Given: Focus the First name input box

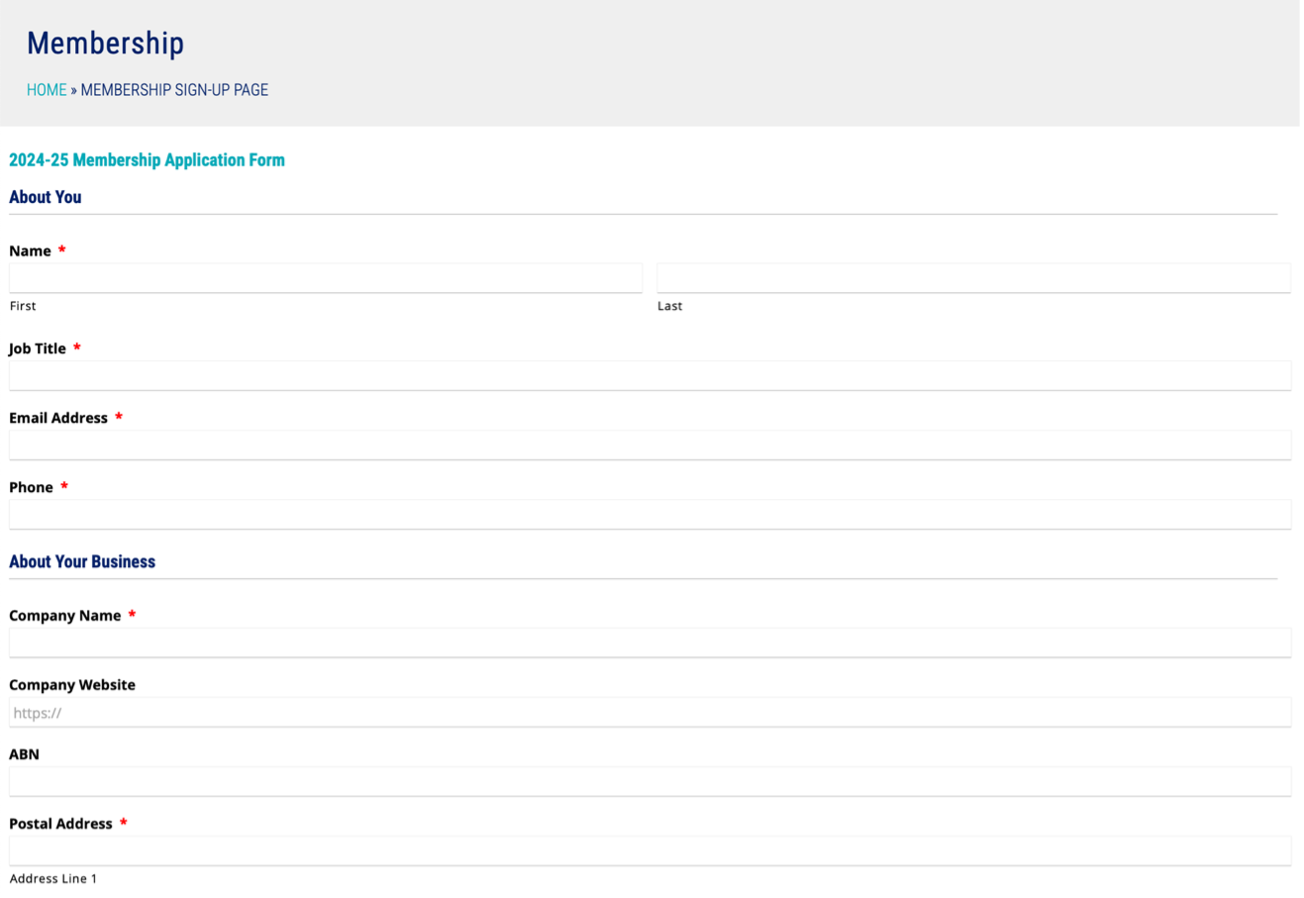Looking at the screenshot, I should tap(325, 278).
